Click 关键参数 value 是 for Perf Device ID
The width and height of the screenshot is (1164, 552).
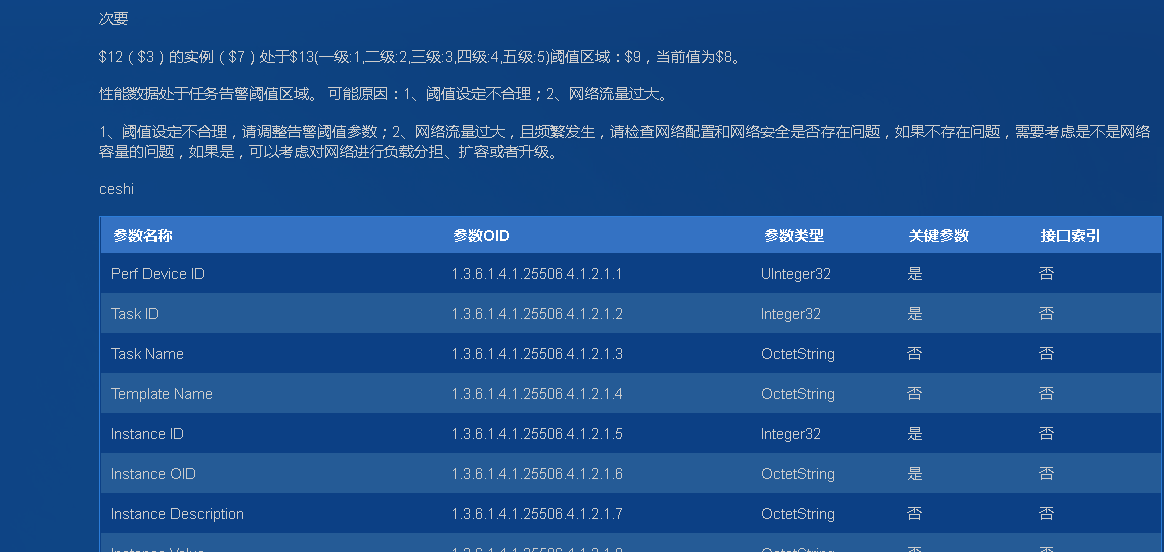(915, 274)
